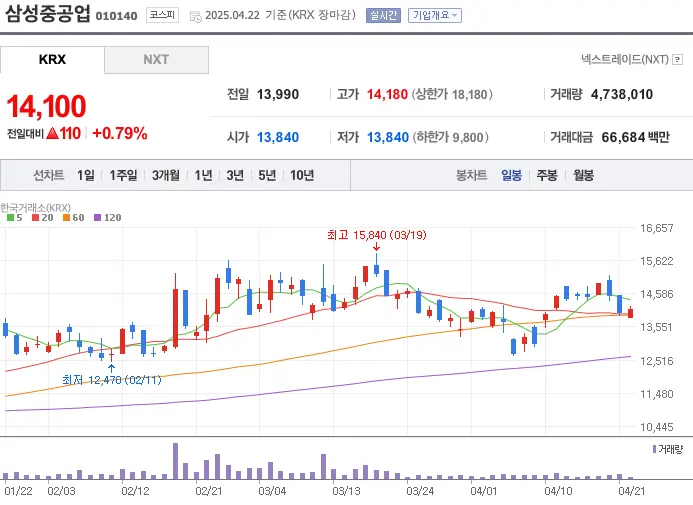Switch to the NXT tab
This screenshot has height=505, width=693.
(x=156, y=60)
